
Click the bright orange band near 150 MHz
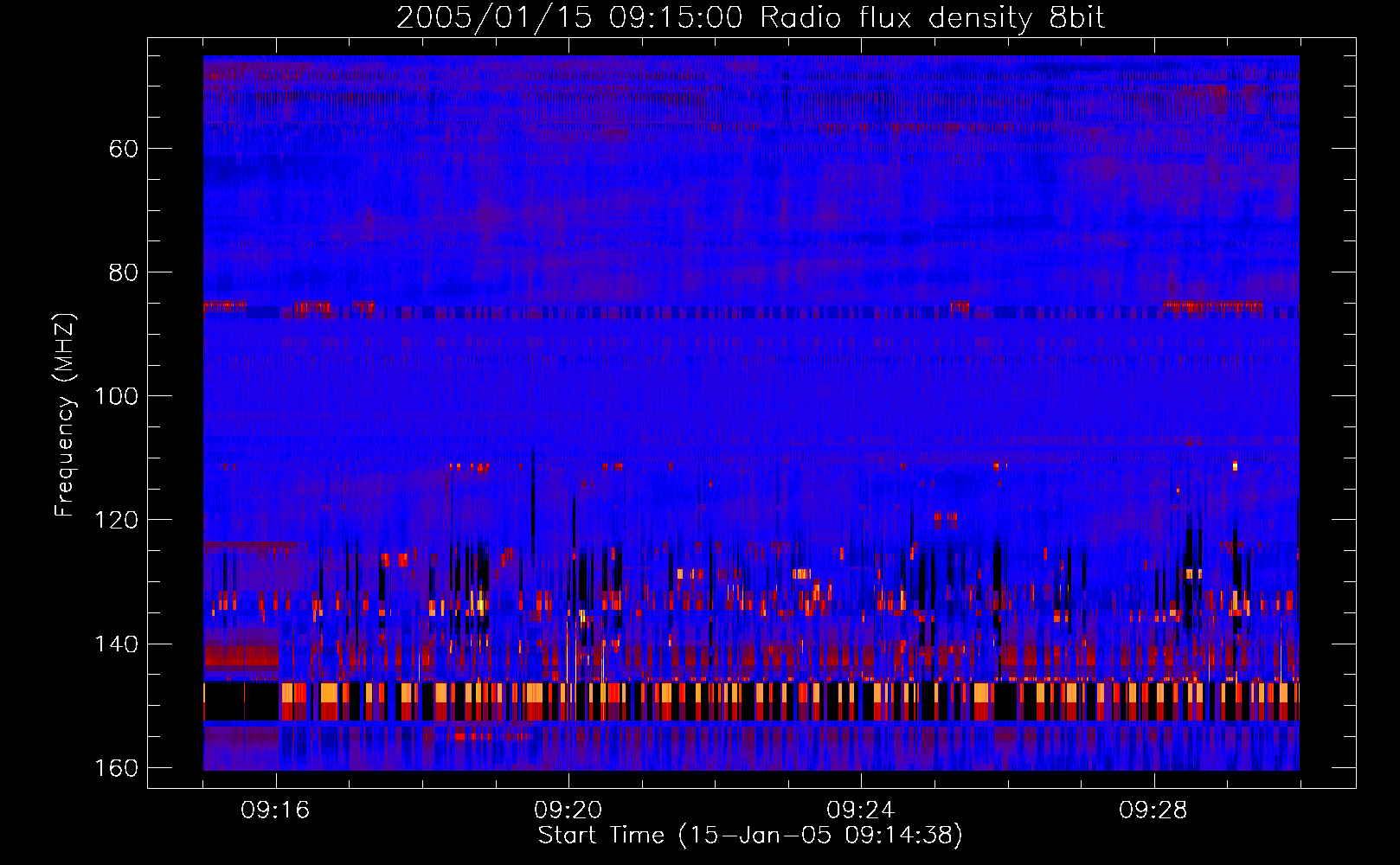751,702
